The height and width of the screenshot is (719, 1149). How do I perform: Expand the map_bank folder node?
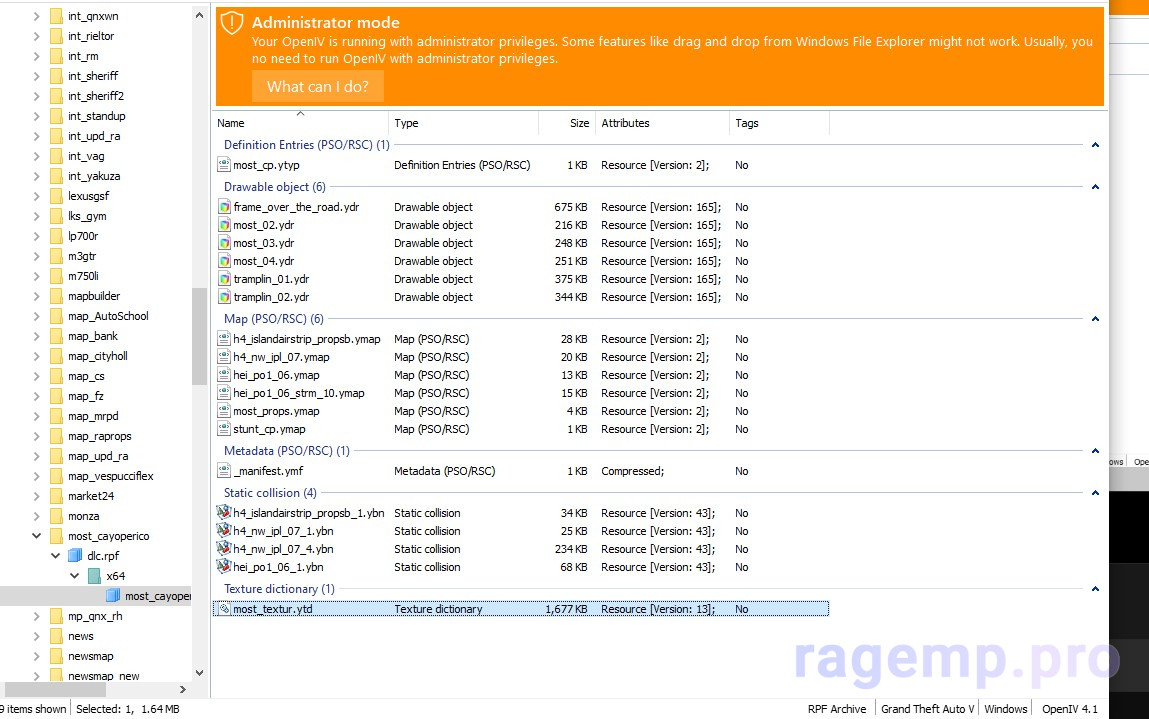pos(36,336)
